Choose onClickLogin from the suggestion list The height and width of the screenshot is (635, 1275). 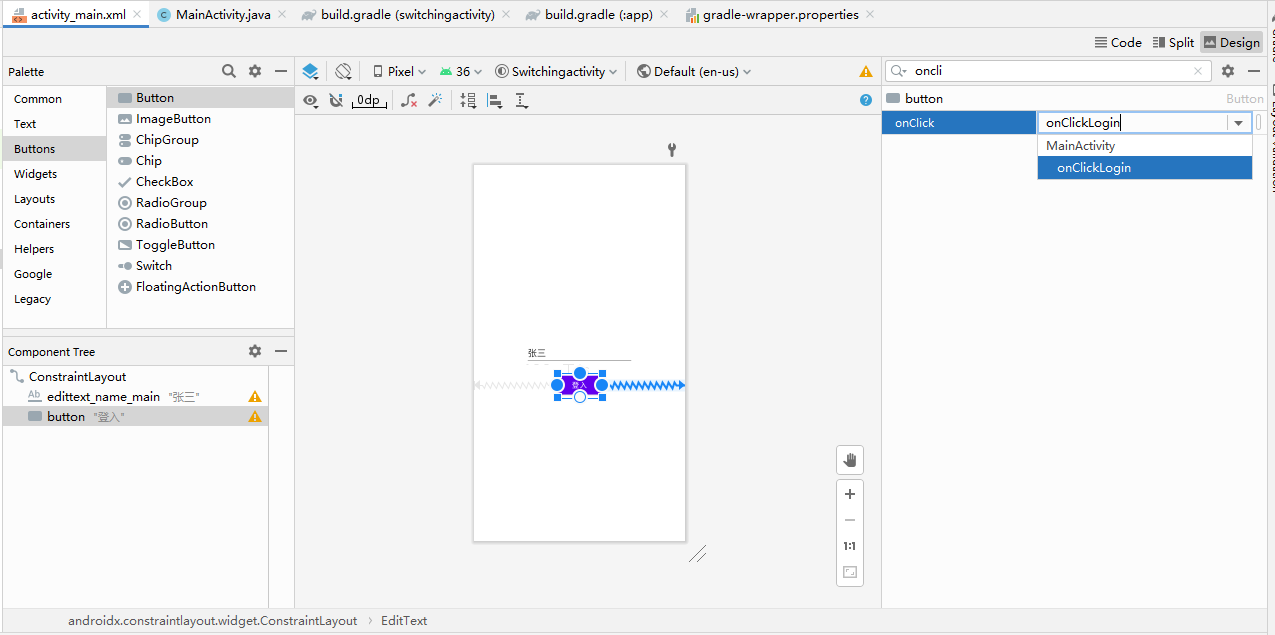point(1094,168)
